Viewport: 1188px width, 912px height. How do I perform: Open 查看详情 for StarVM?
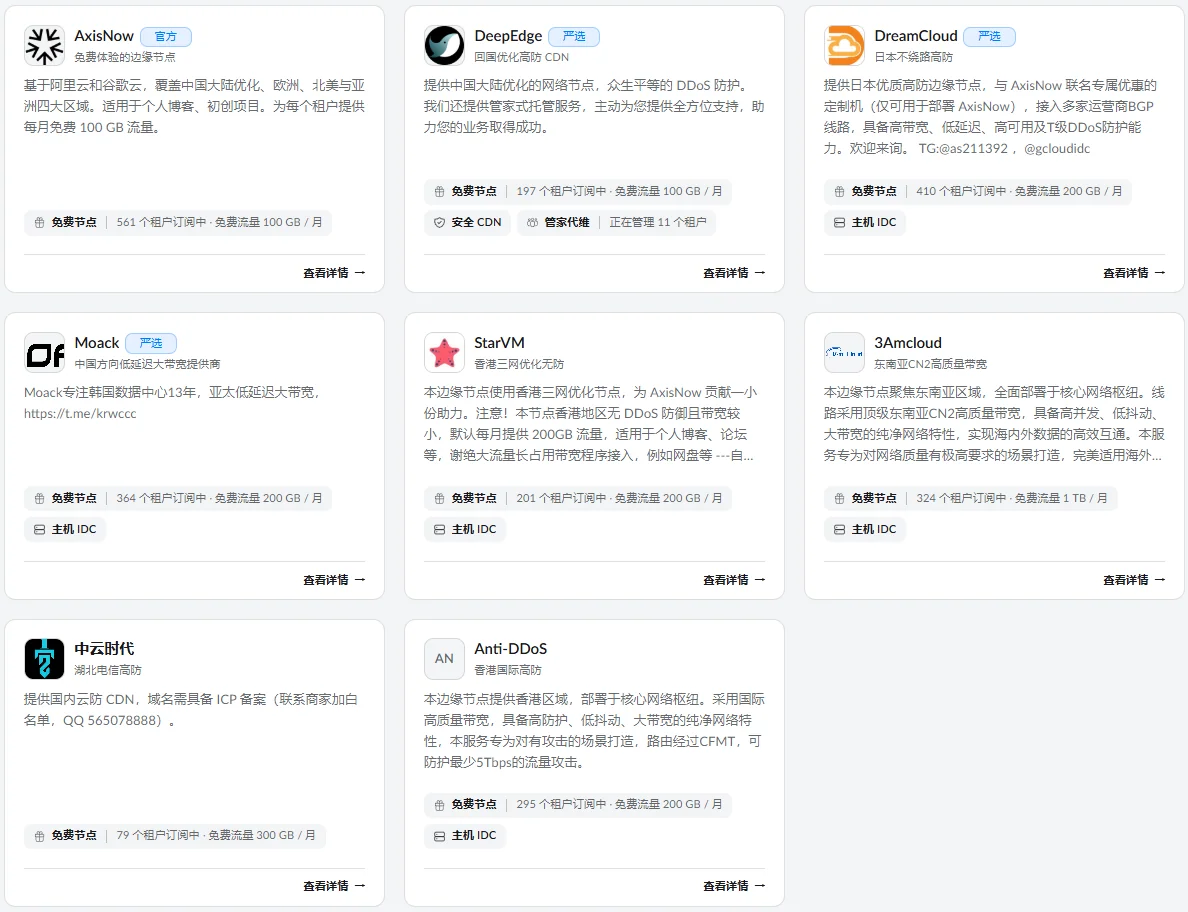[734, 579]
